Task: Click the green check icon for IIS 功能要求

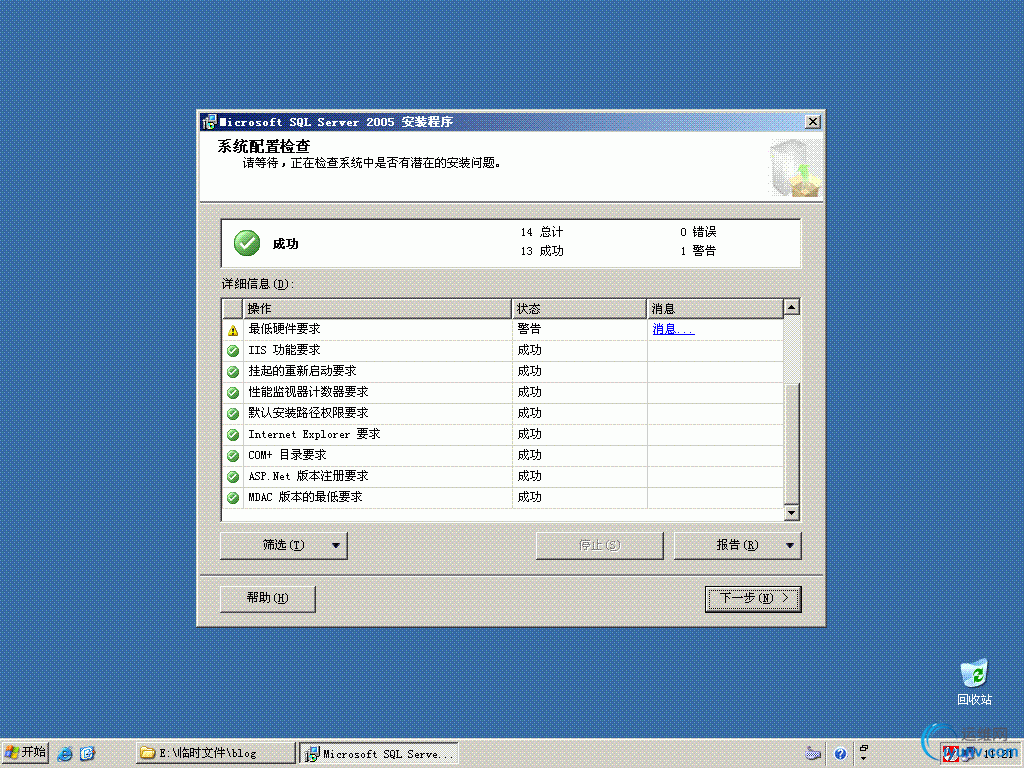Action: click(232, 351)
